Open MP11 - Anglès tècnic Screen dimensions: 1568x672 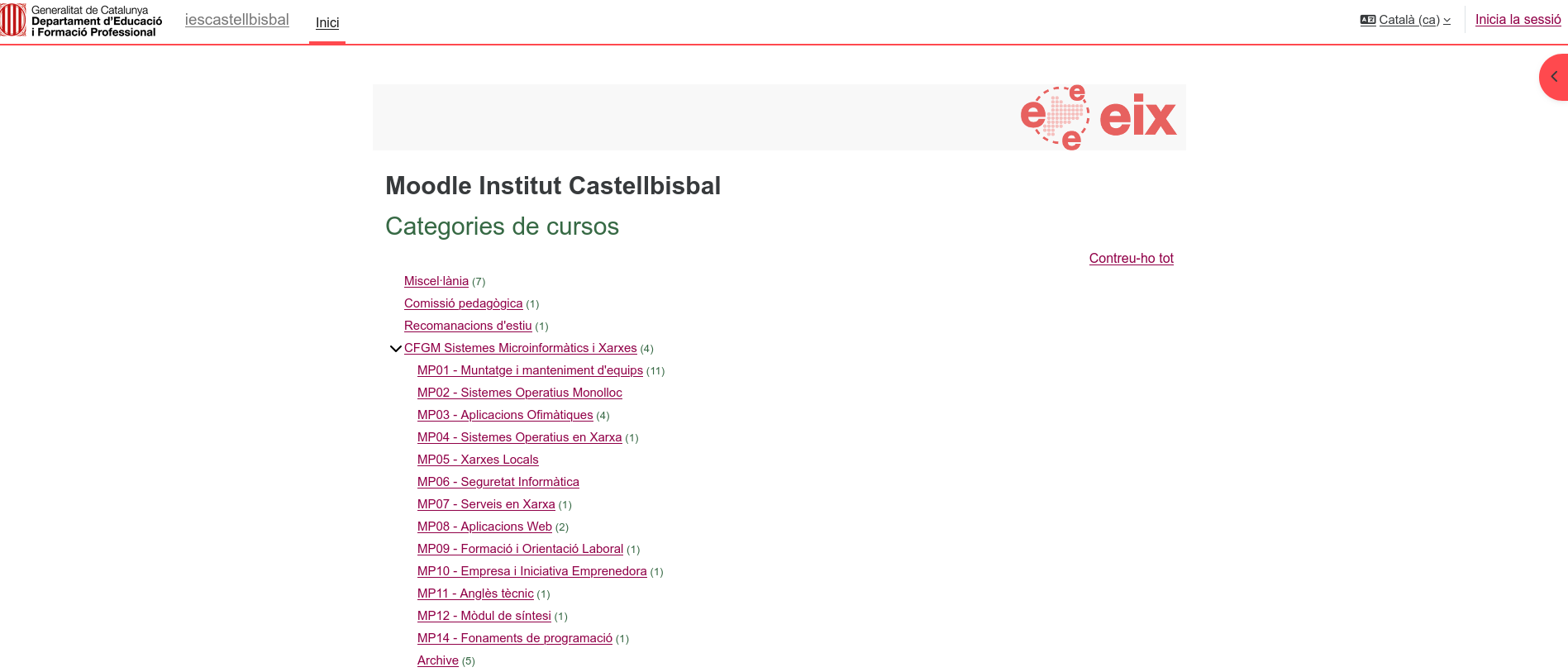coord(475,593)
